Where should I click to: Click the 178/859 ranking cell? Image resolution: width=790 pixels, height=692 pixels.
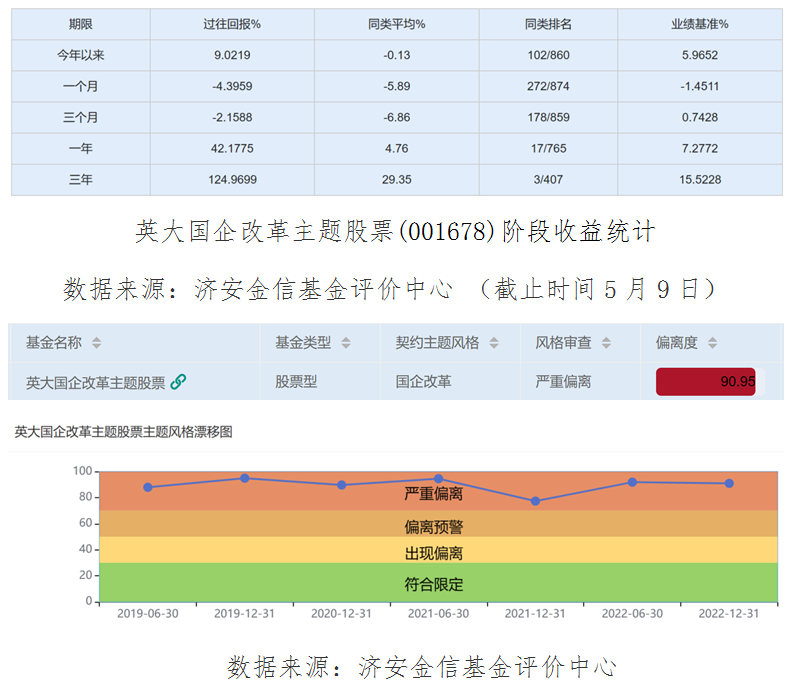click(548, 117)
